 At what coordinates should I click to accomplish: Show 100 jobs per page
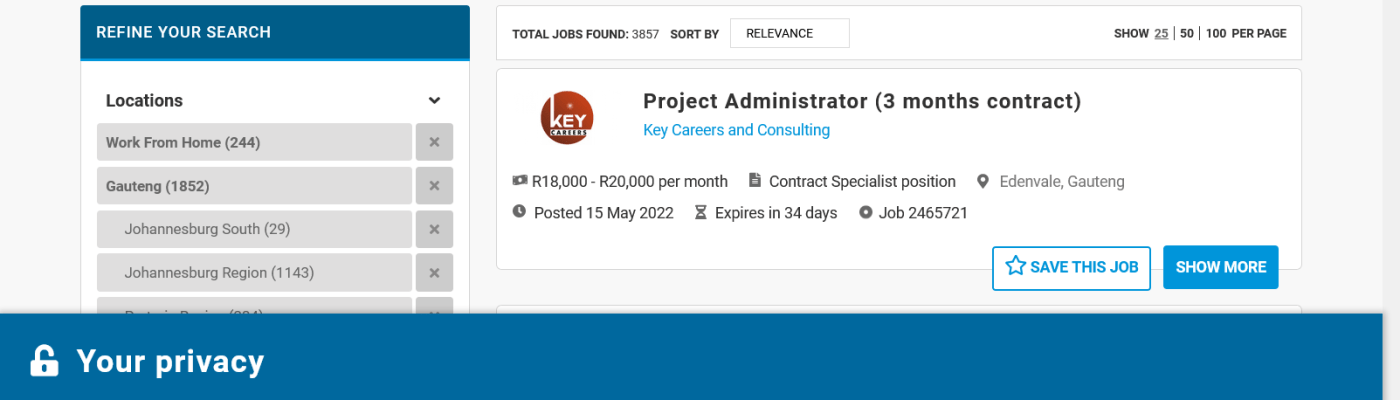click(x=1216, y=33)
